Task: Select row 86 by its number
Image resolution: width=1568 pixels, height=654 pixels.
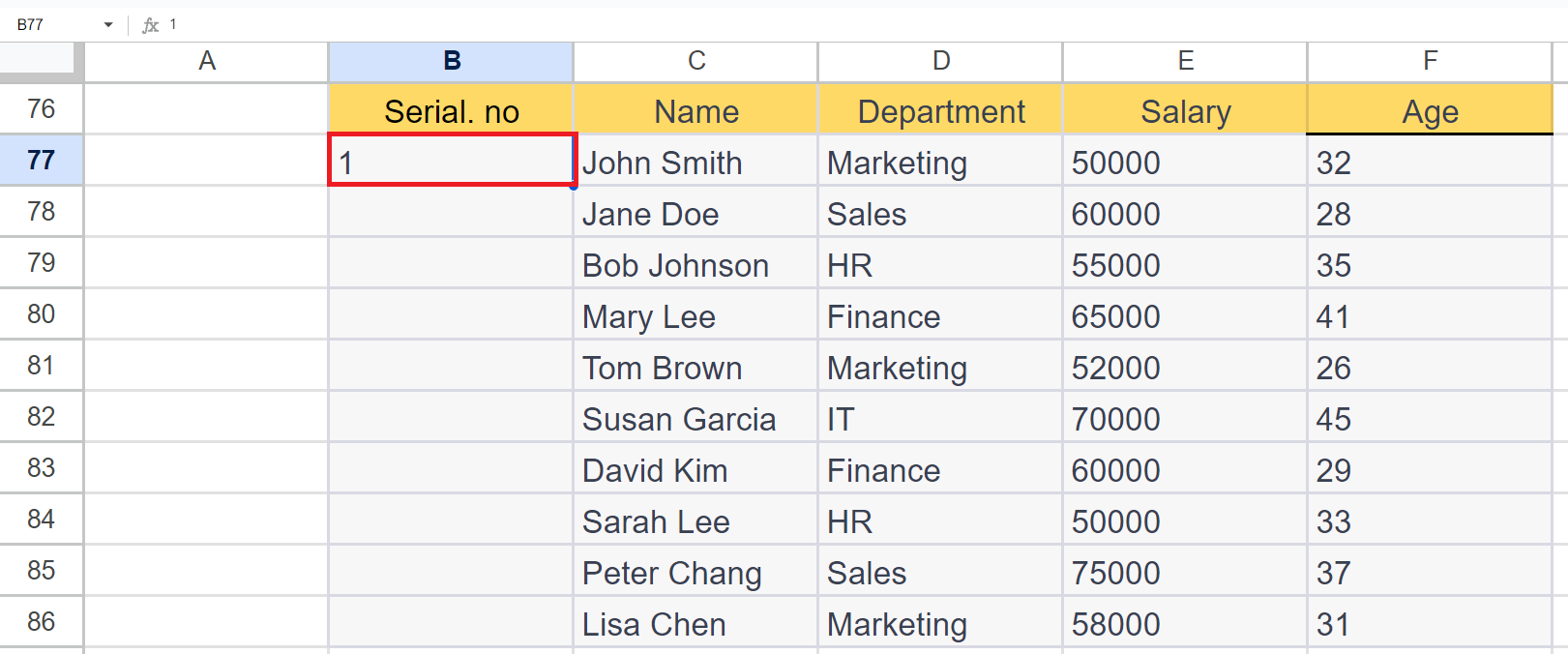Action: [x=41, y=622]
